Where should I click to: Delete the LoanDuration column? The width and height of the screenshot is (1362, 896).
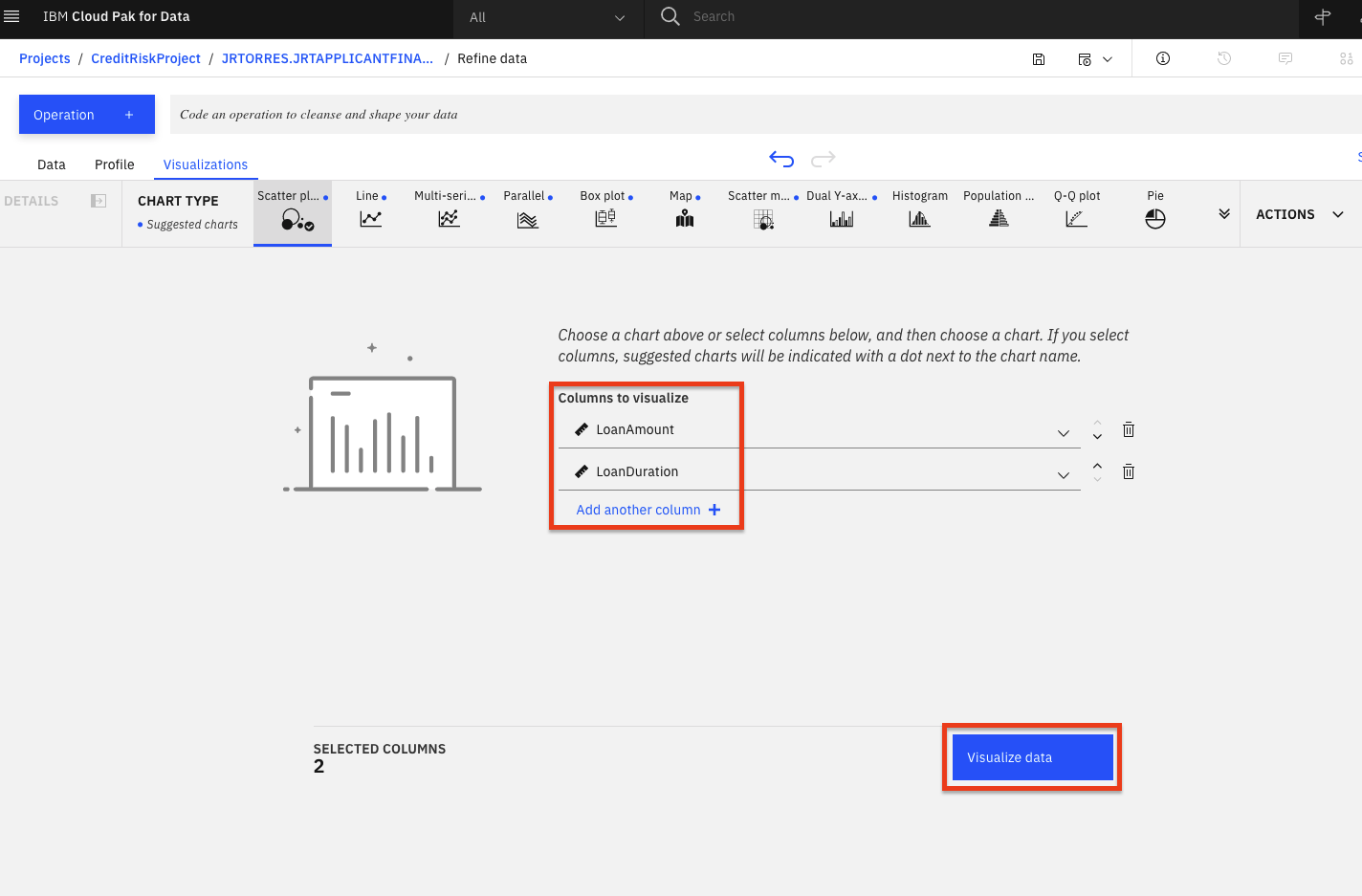click(x=1129, y=471)
